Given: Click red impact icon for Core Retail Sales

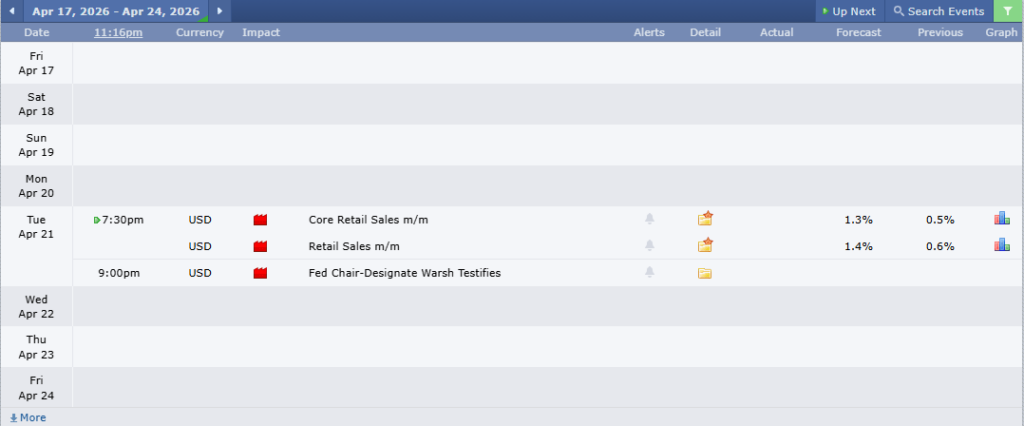Looking at the screenshot, I should click(261, 220).
